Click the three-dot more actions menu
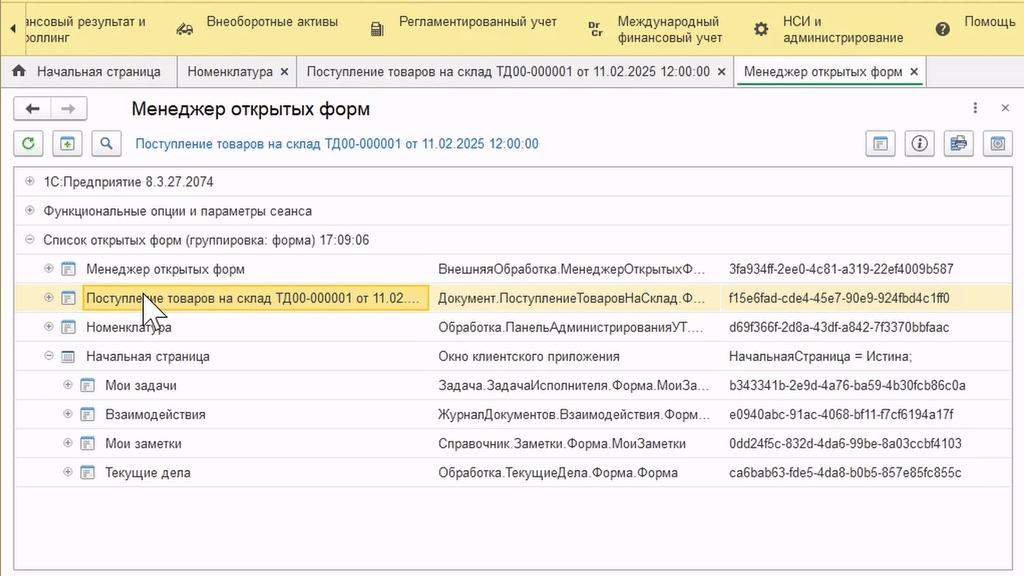Image resolution: width=1024 pixels, height=576 pixels. (x=975, y=108)
